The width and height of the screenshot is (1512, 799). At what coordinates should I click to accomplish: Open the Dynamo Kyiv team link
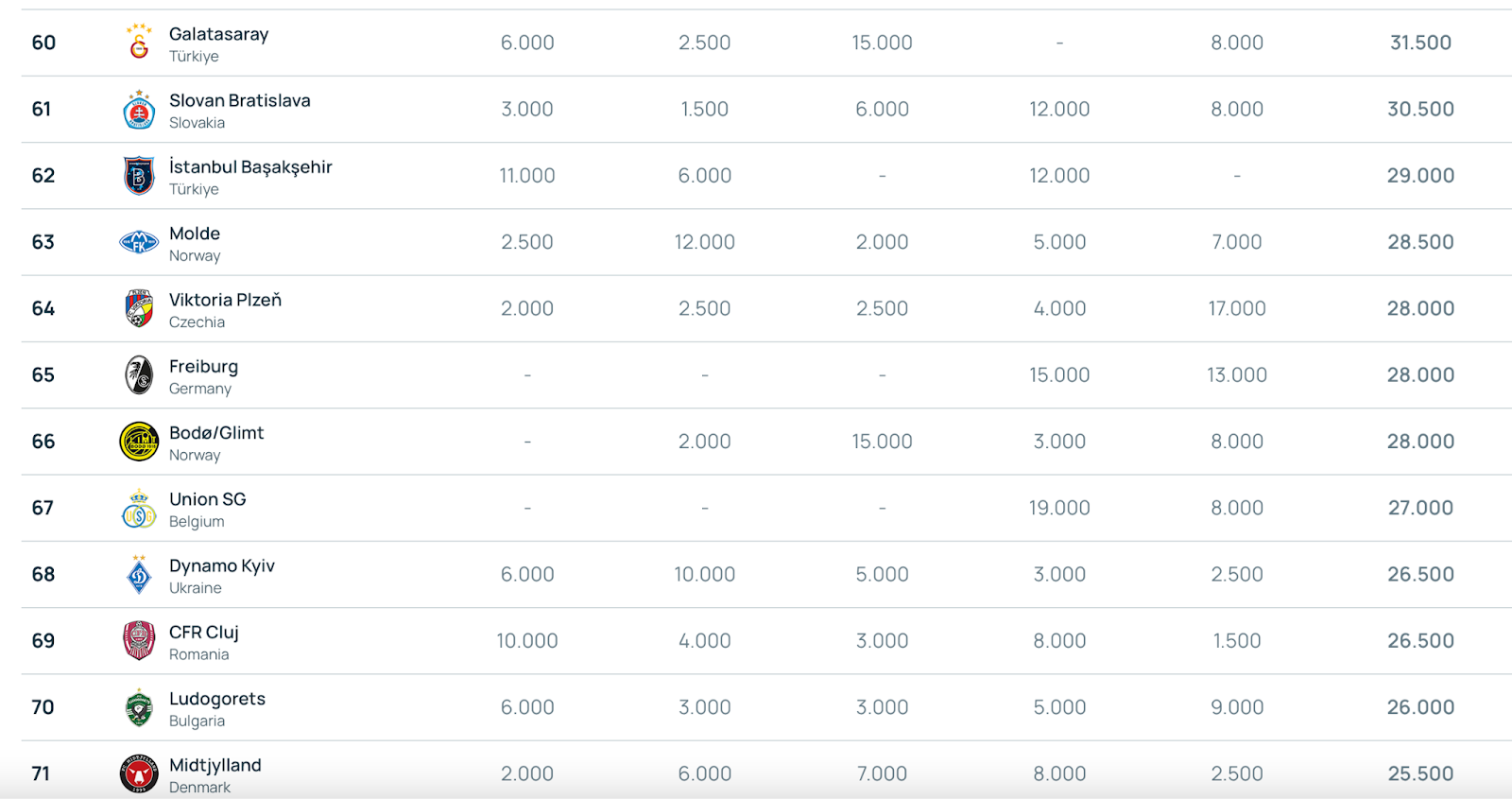point(222,565)
